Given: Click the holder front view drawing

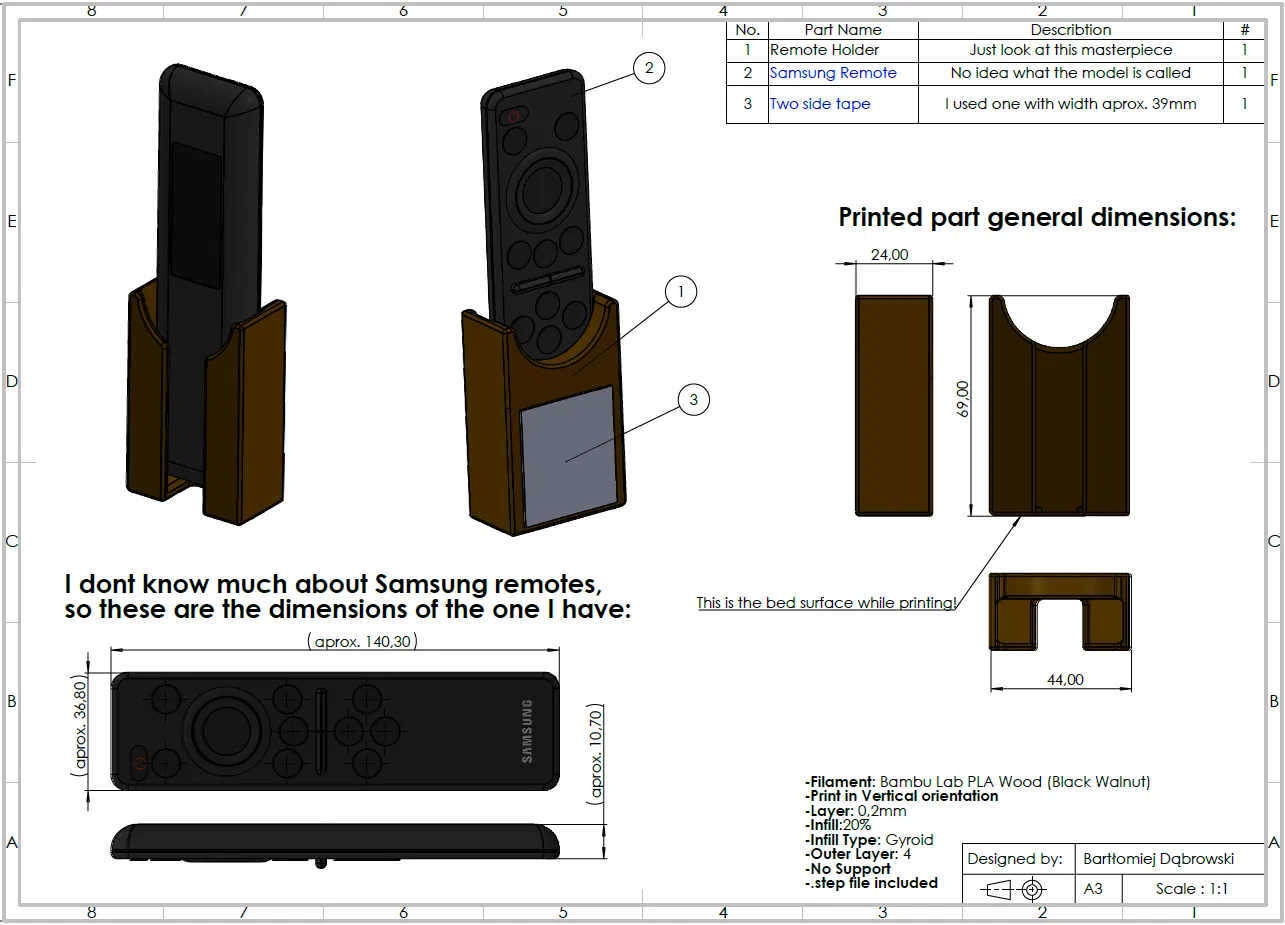Looking at the screenshot, I should (1059, 405).
